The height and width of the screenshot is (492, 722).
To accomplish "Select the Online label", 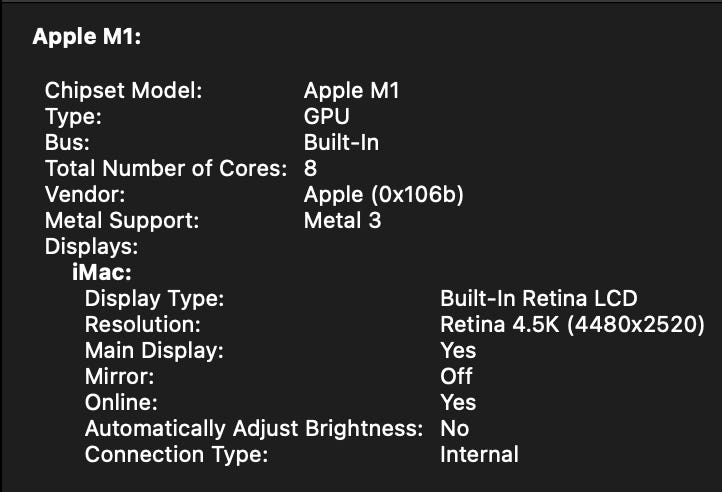I will [x=121, y=403].
